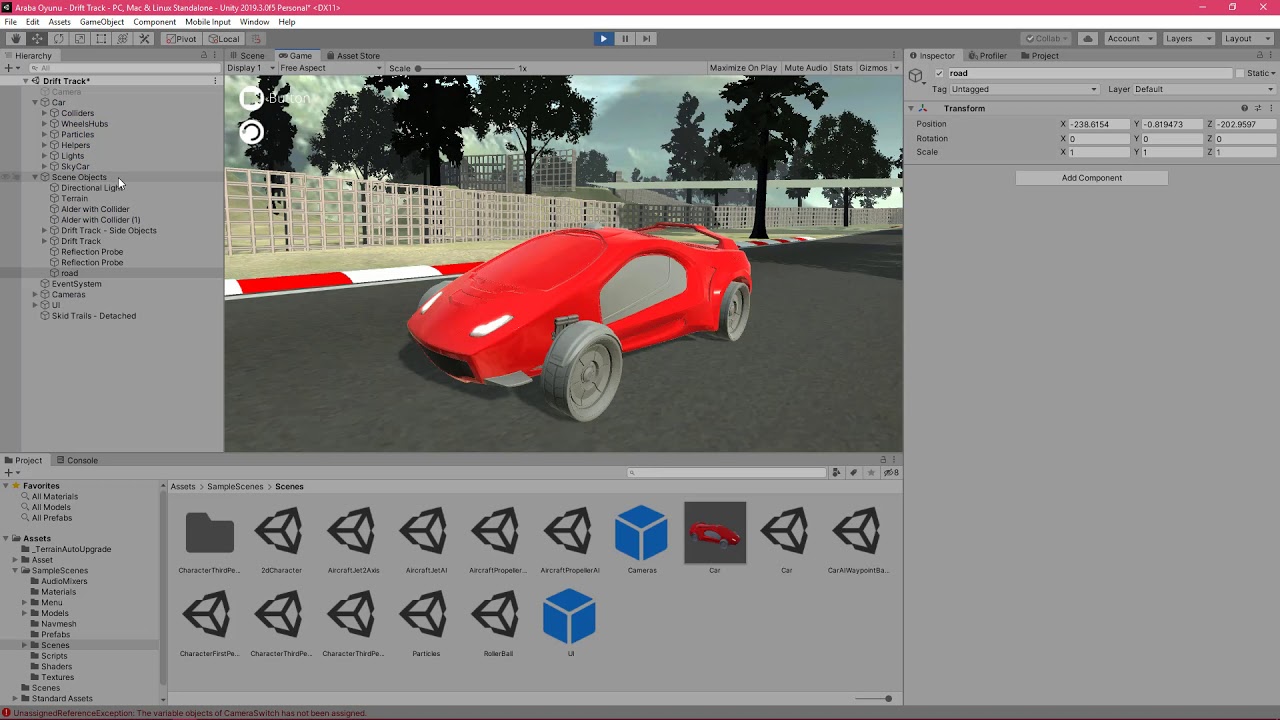Click Add Component button

pos(1092,178)
